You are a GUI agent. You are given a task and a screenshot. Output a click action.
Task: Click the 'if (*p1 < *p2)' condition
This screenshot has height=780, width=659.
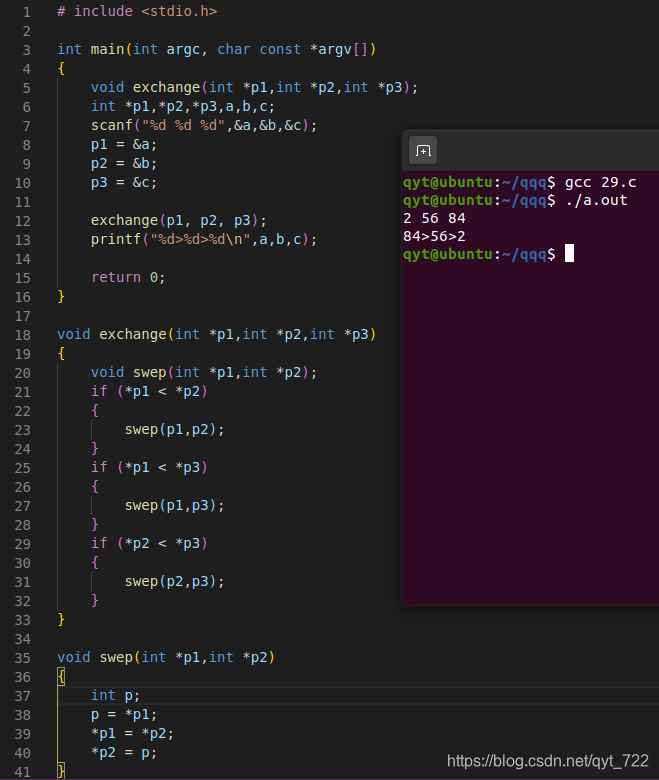(149, 391)
